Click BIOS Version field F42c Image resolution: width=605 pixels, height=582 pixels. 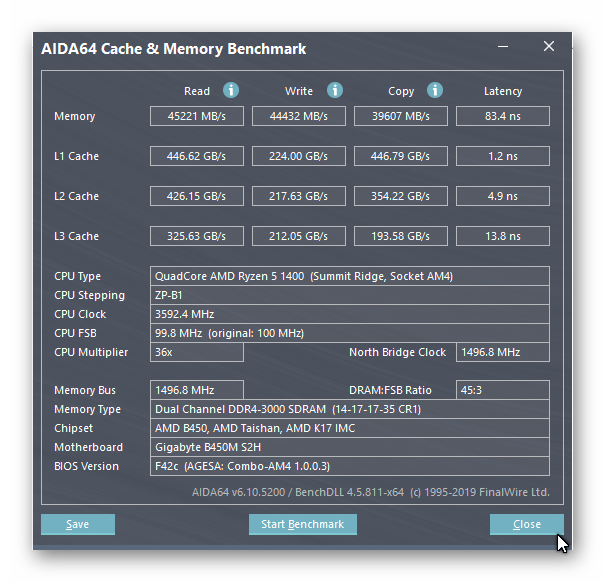[350, 466]
